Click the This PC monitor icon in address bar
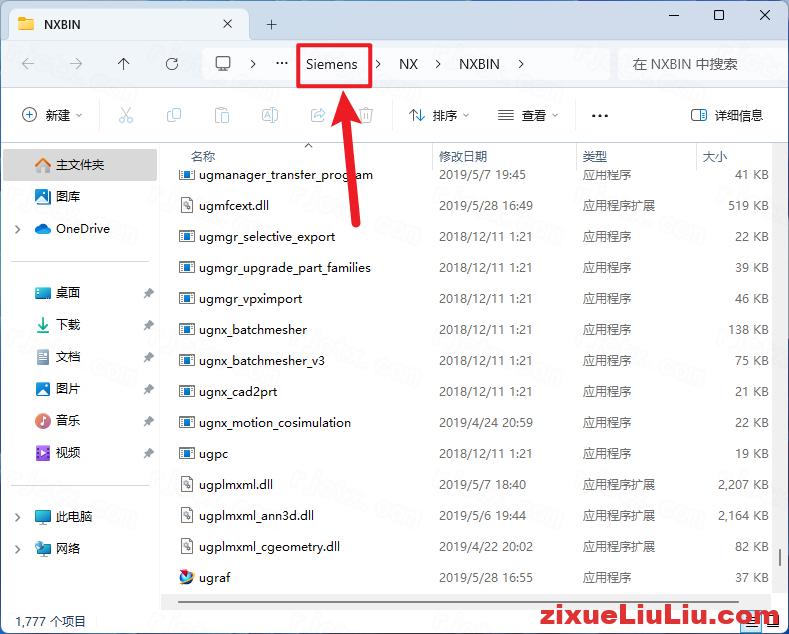The width and height of the screenshot is (789, 634). pyautogui.click(x=223, y=64)
